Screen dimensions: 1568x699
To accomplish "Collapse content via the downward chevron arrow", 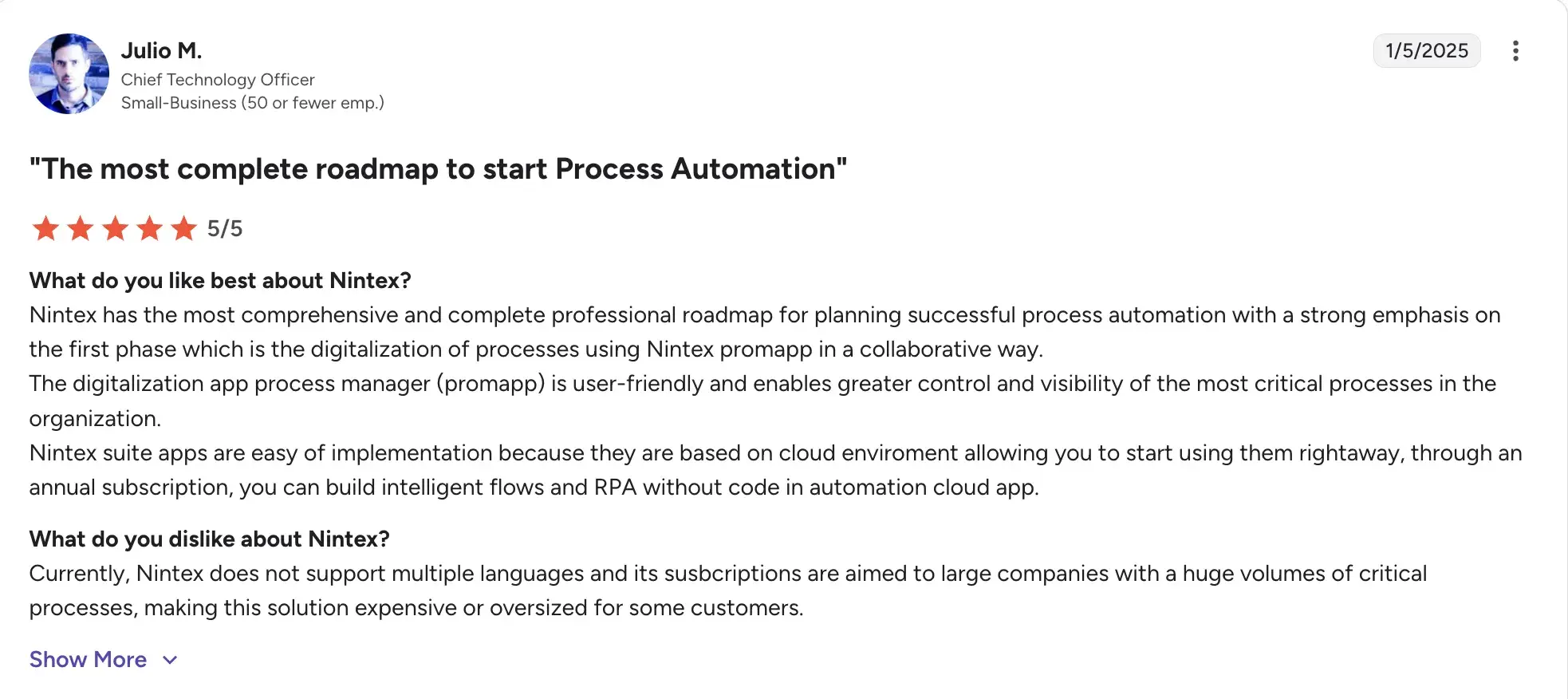I will [168, 661].
